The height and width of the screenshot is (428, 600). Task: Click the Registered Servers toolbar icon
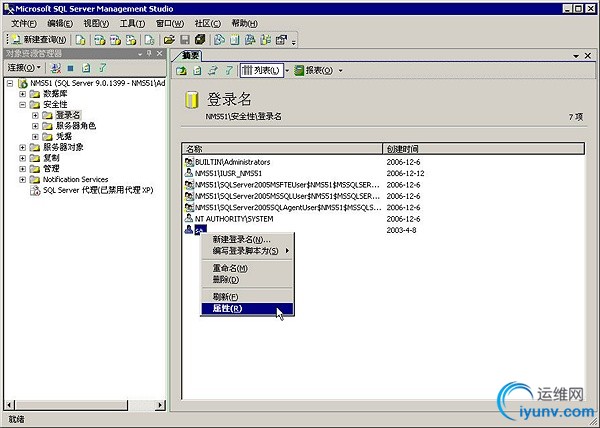219,39
